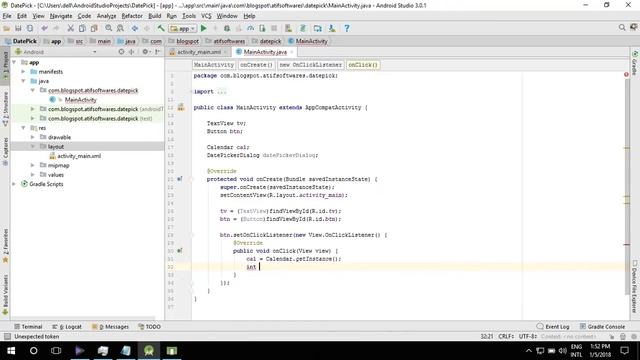
Task: Click the Project Structure icon
Action: coord(318,28)
